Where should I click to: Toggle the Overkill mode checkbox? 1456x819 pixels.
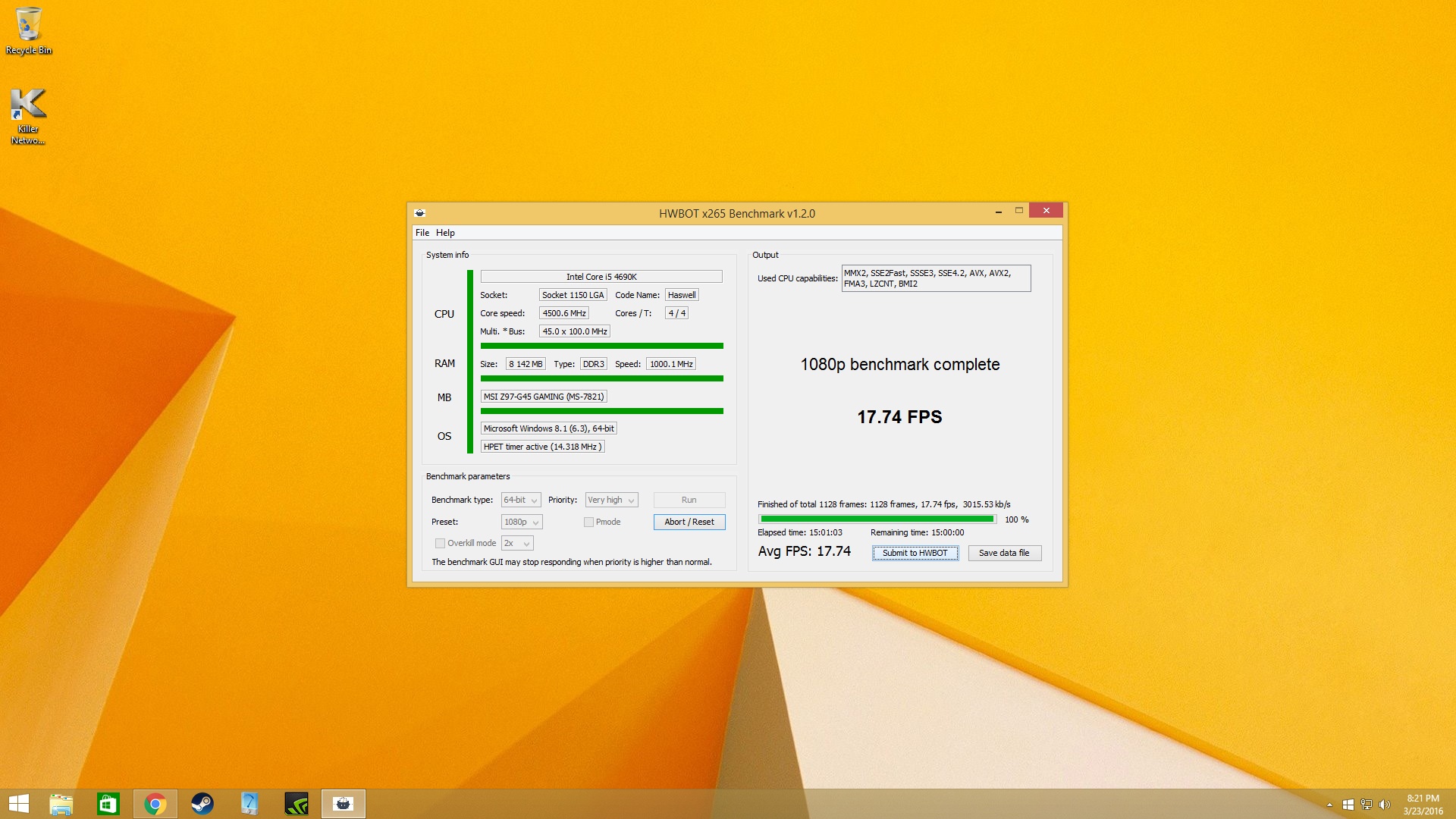click(440, 543)
